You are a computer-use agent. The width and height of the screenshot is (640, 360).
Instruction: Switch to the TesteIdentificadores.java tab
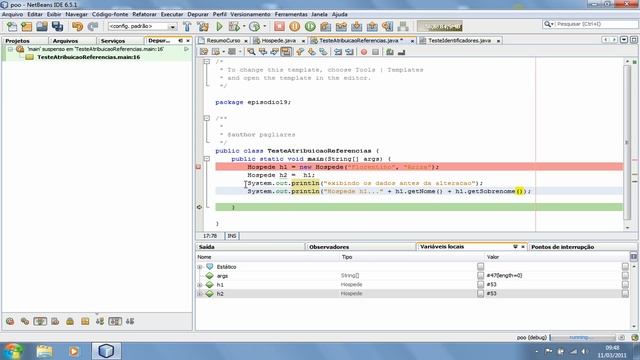460,40
